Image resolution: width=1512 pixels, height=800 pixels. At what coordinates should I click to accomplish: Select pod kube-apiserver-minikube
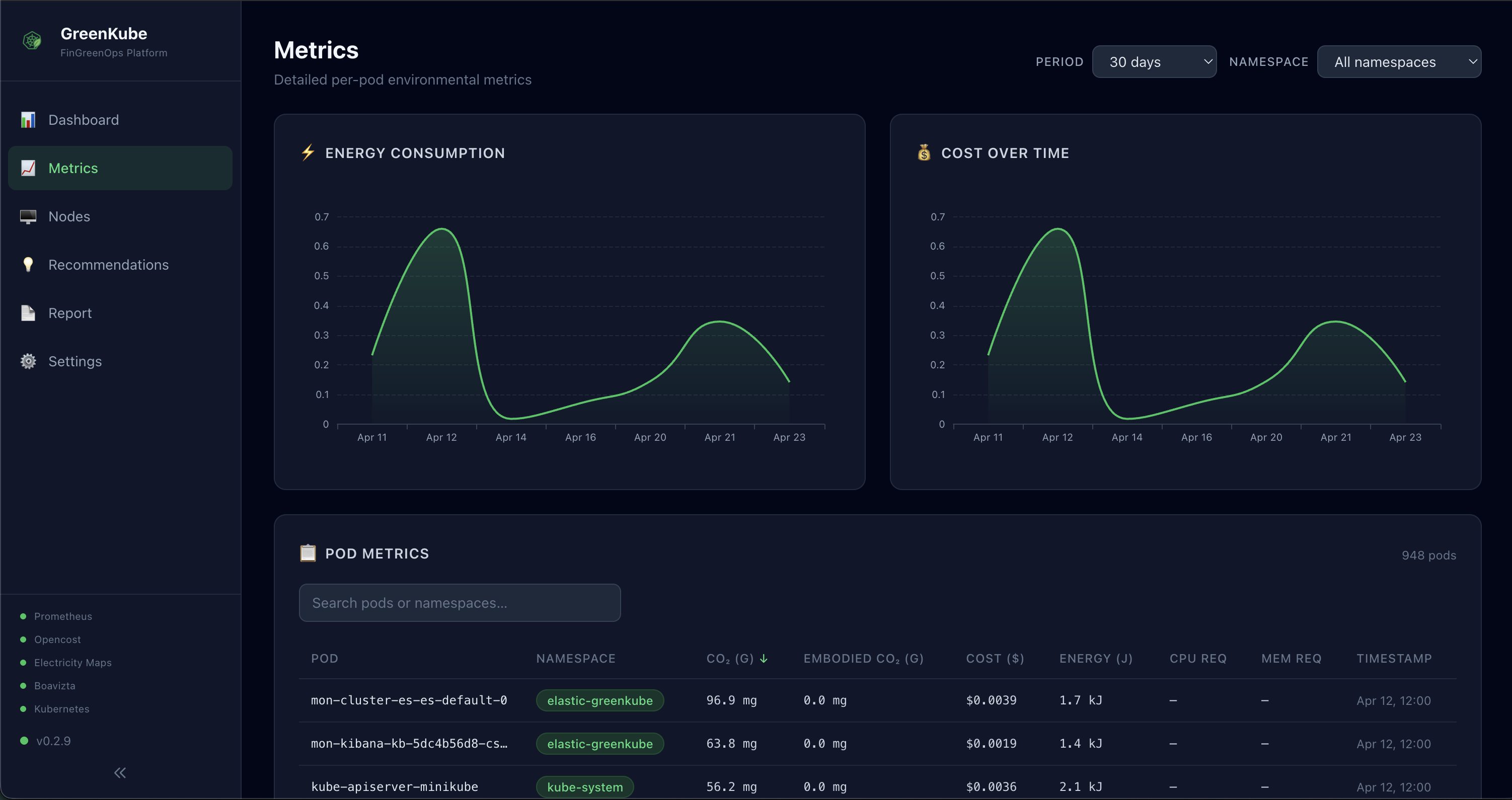coord(395,786)
